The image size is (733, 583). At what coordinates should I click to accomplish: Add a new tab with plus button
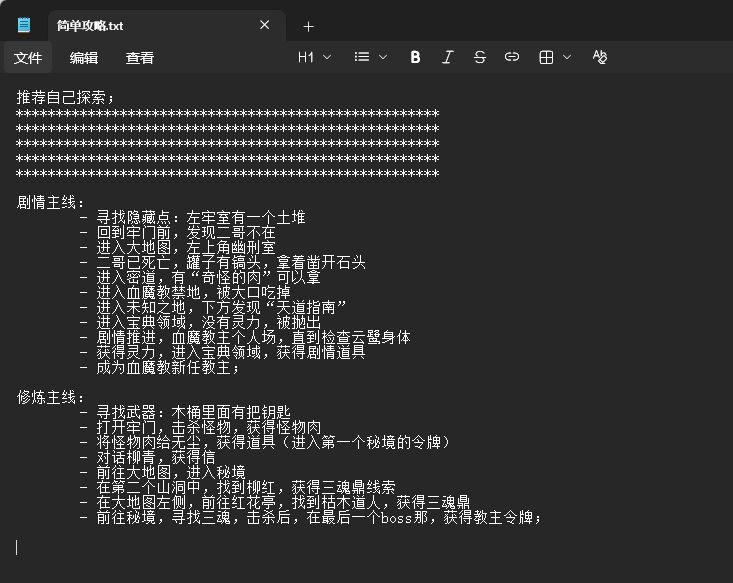point(308,27)
